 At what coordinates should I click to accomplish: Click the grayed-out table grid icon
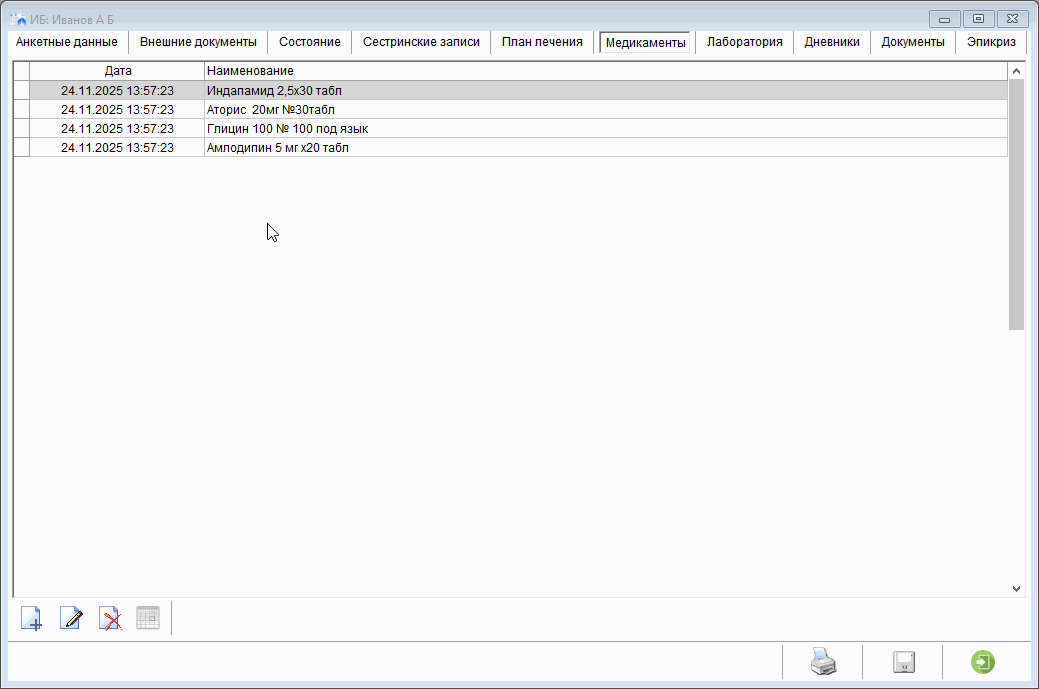pyautogui.click(x=148, y=618)
